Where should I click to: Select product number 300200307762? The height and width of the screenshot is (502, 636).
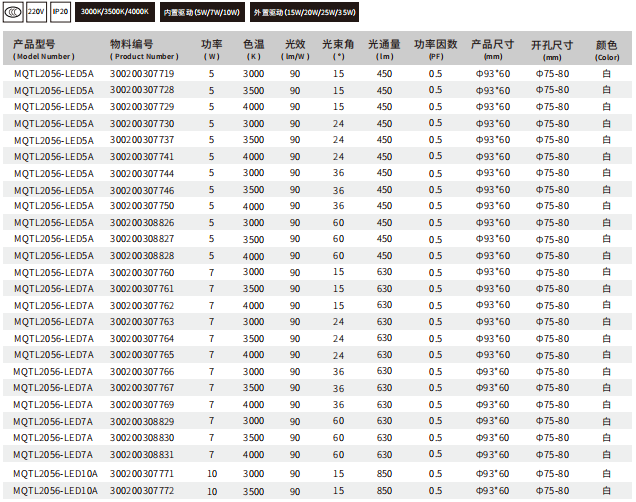coord(142,305)
